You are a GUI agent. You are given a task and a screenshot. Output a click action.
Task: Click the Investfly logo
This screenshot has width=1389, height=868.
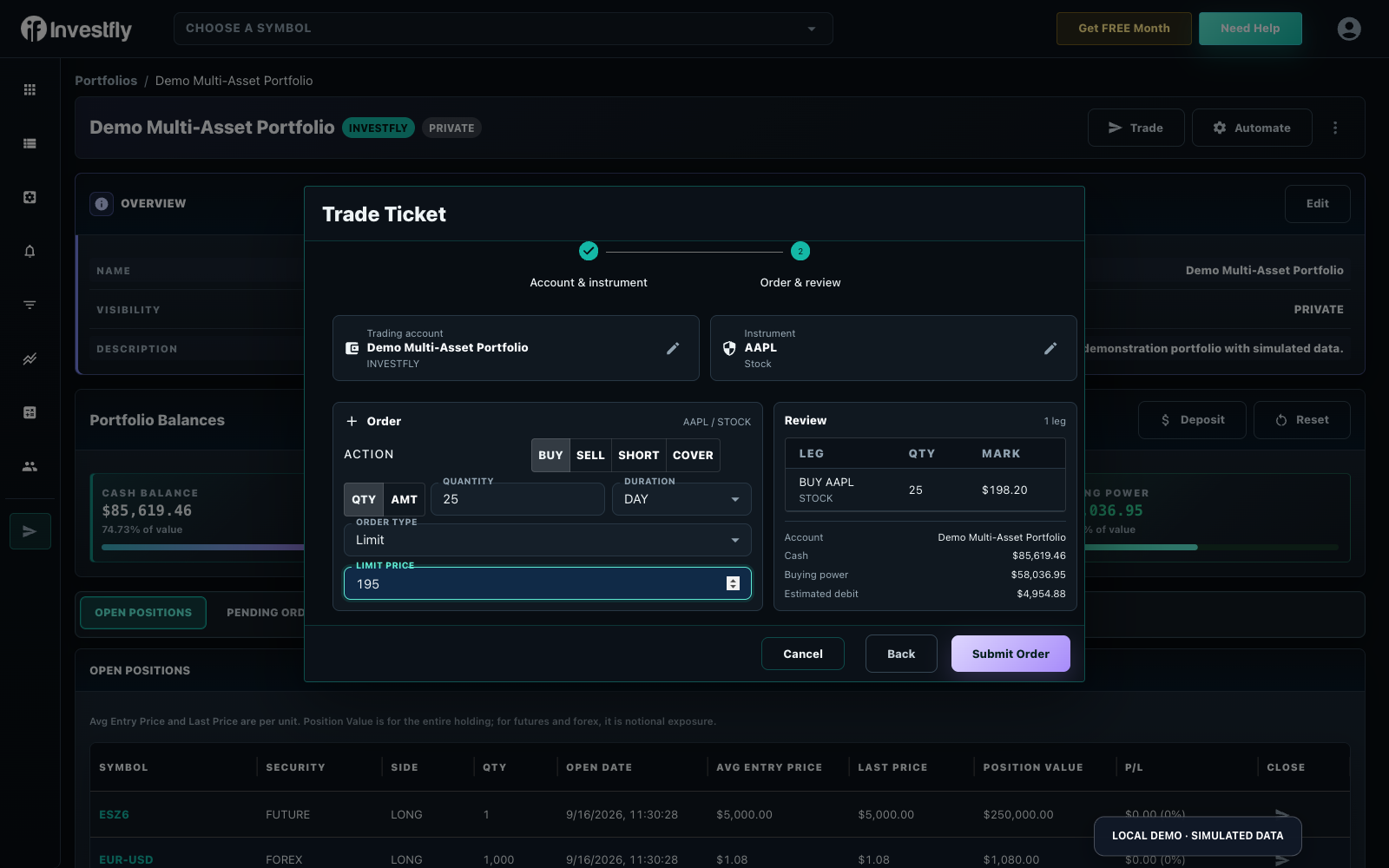(x=76, y=30)
